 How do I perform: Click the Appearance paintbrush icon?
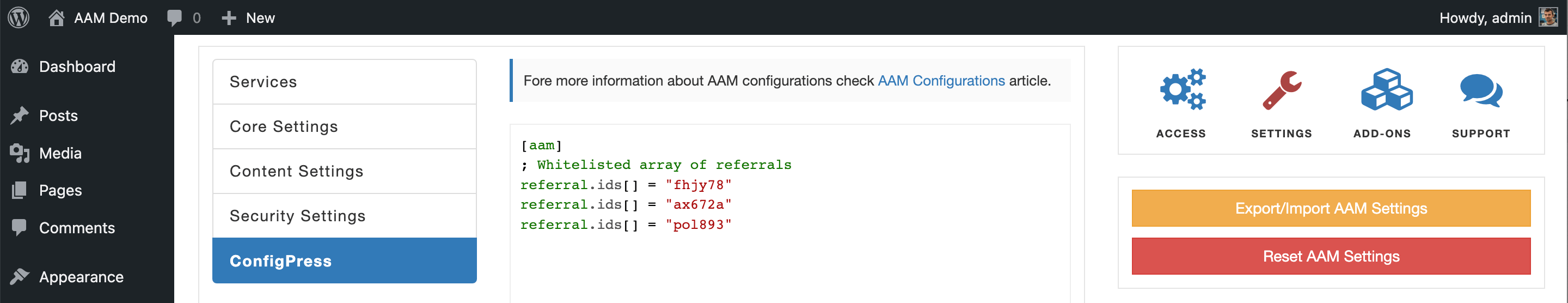coord(20,277)
